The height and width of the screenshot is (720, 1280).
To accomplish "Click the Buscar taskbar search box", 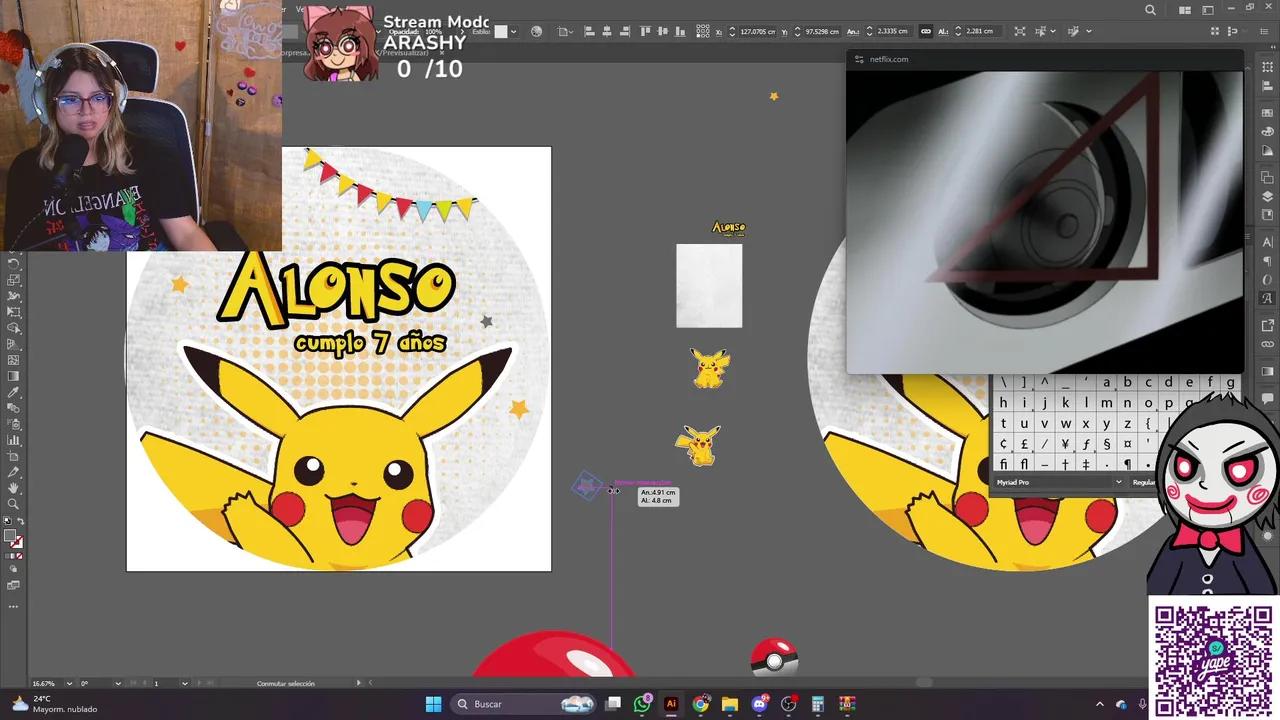I will coord(522,704).
